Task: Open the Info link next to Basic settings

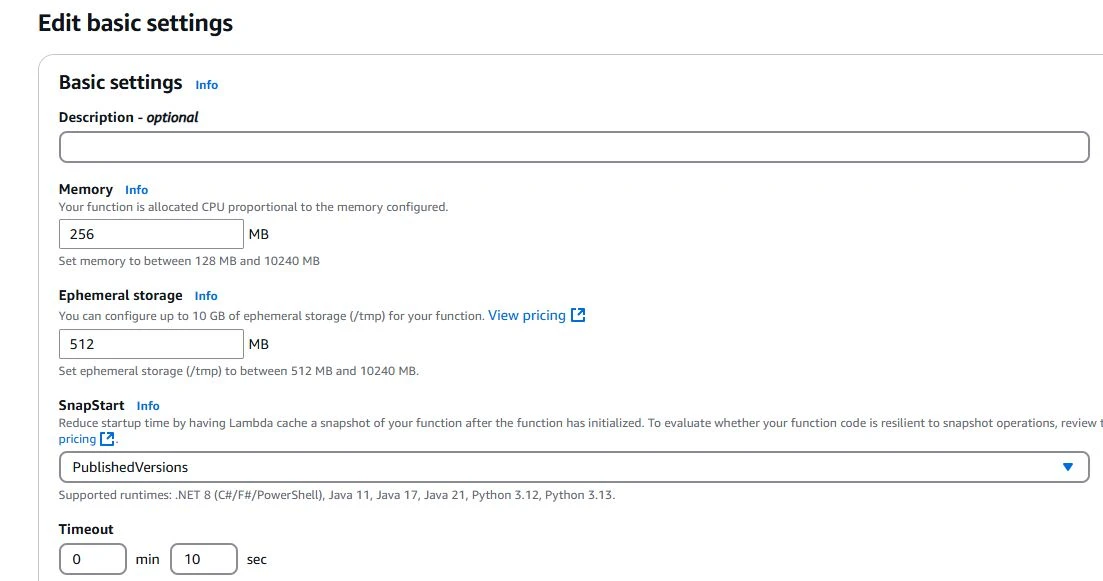Action: point(207,85)
